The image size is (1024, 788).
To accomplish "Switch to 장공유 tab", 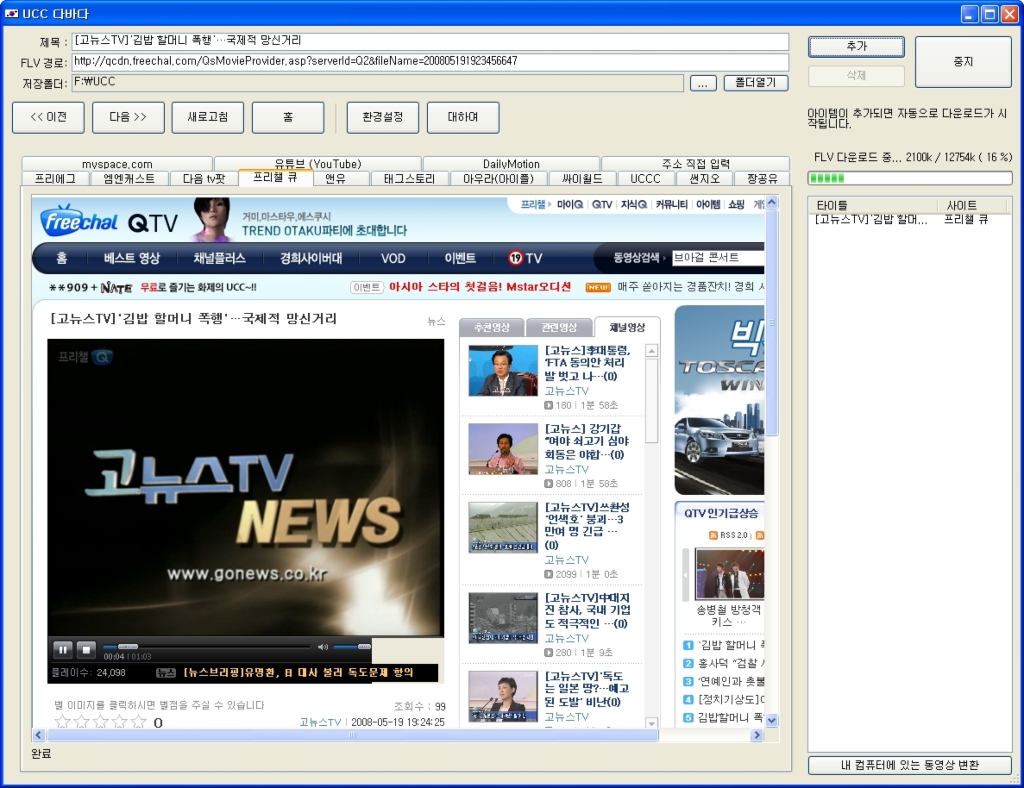I will click(761, 178).
